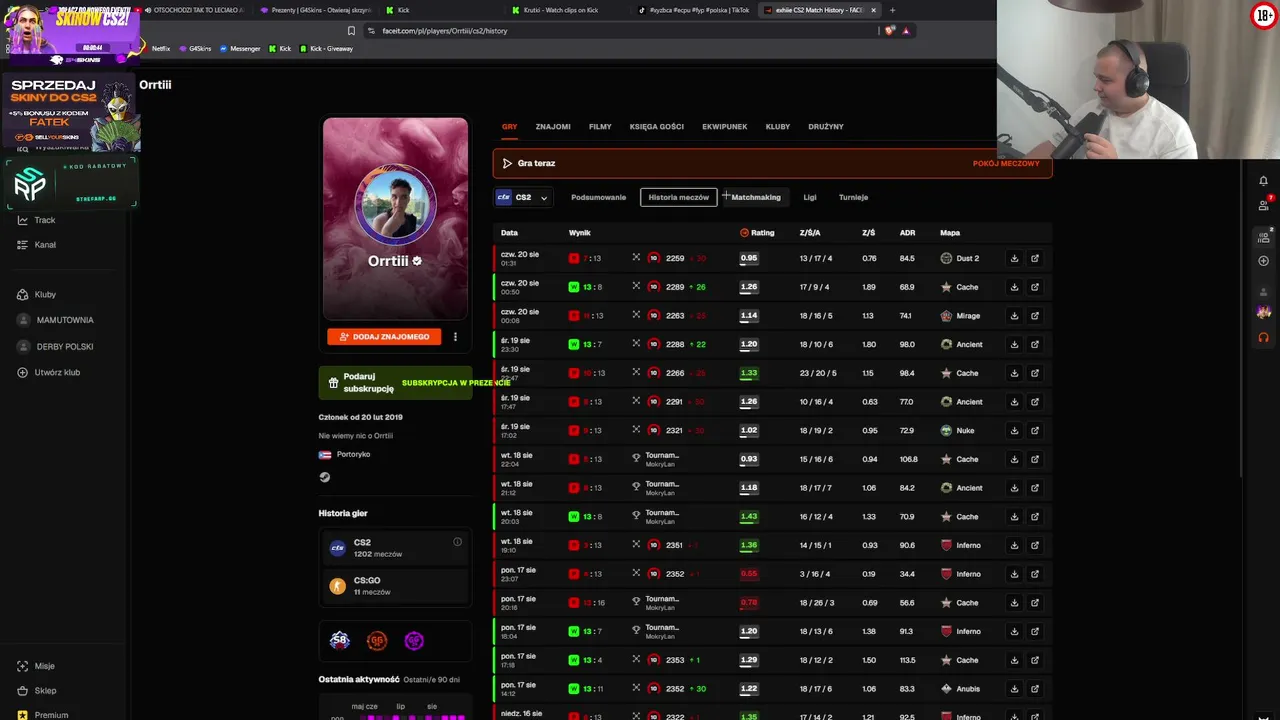This screenshot has width=1280, height=720.
Task: Open the Messenger bookmark
Action: (x=240, y=49)
